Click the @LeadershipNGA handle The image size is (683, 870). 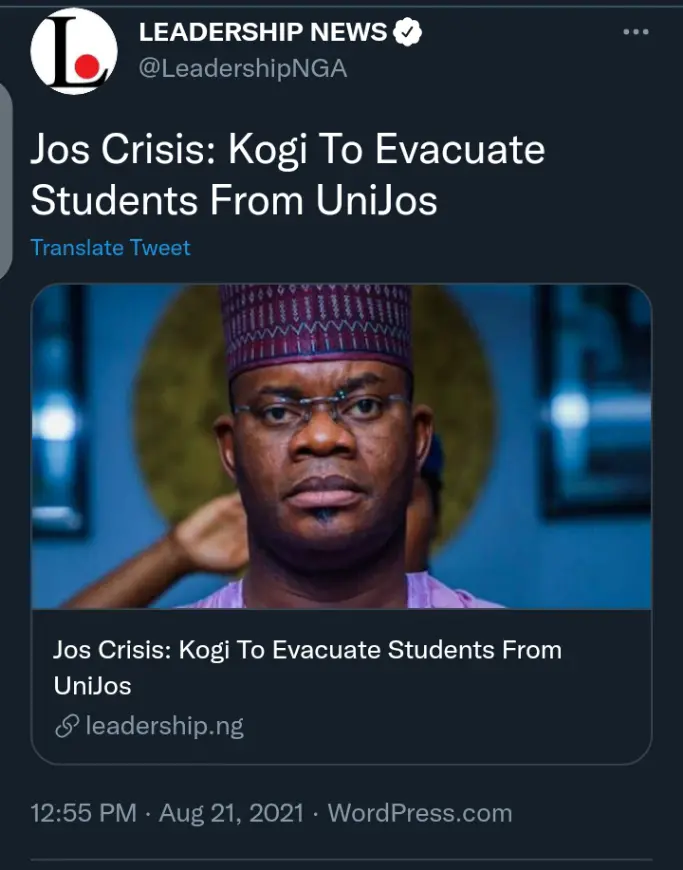coord(242,68)
